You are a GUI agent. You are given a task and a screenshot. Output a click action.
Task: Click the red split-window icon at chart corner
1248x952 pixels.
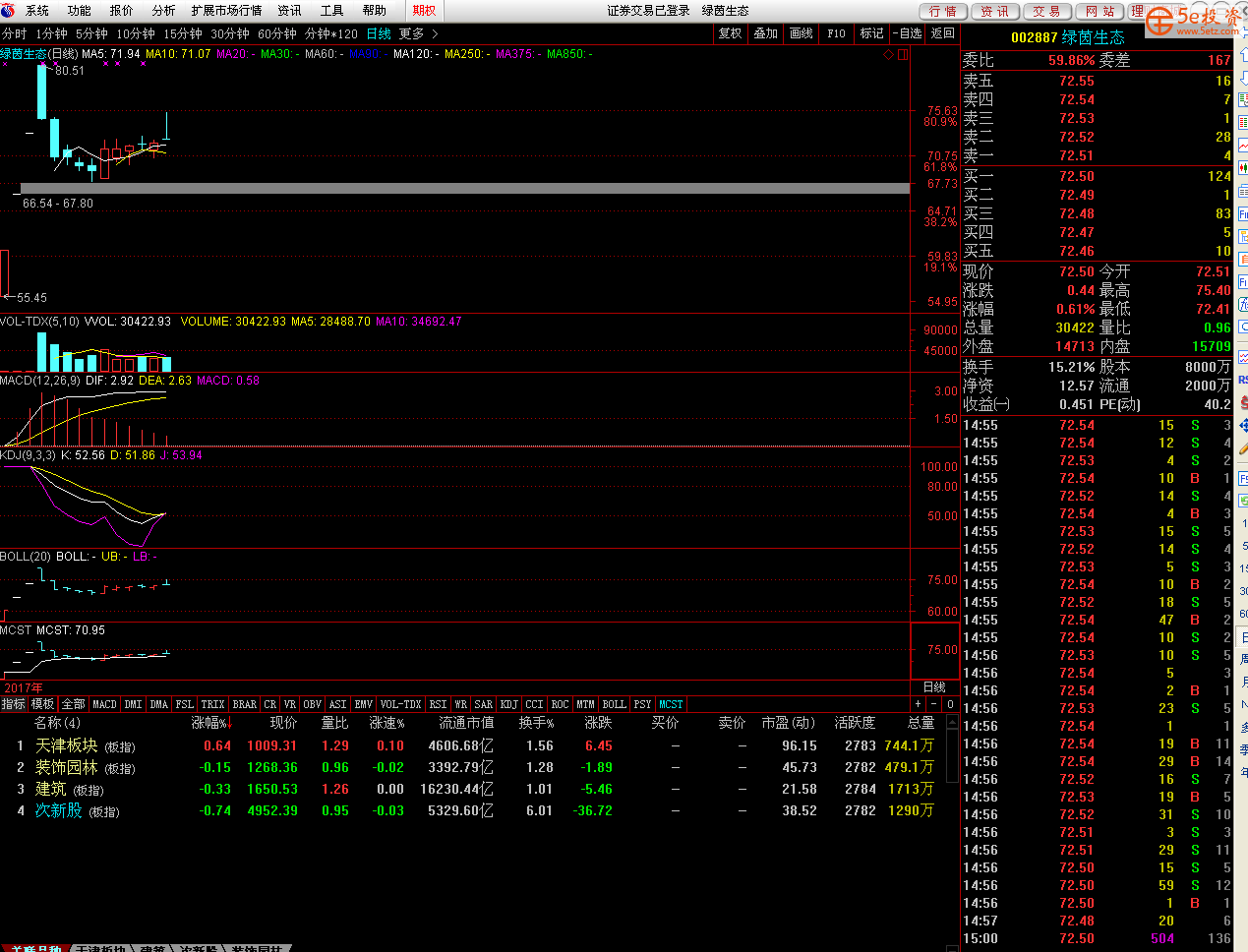[903, 55]
